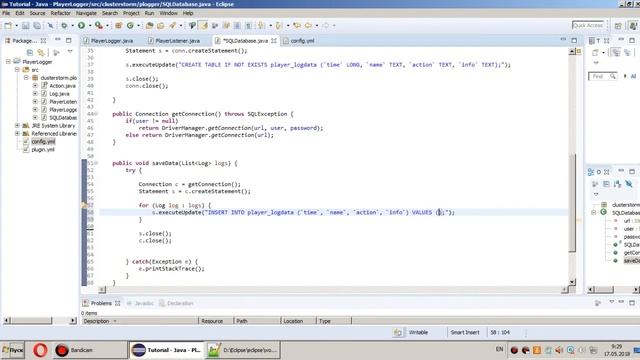
Task: Click the Save toolbar icon
Action: point(26,26)
